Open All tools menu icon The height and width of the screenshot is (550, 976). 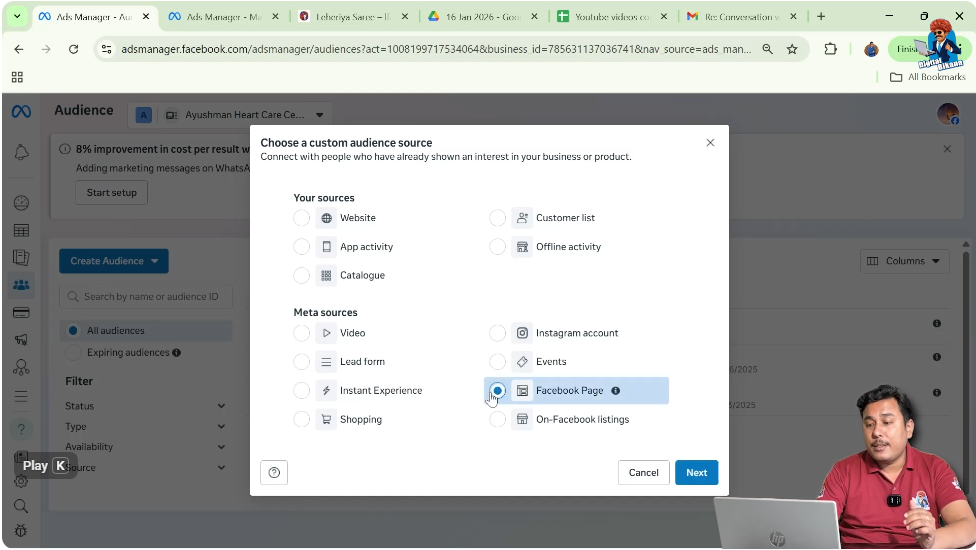[21, 396]
